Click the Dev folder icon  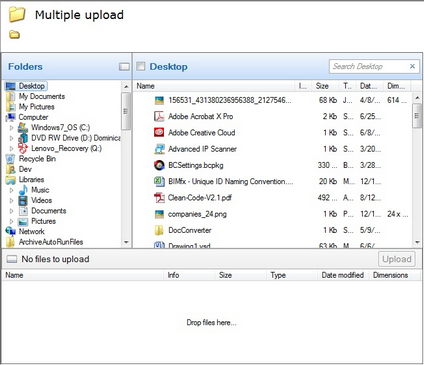point(11,169)
